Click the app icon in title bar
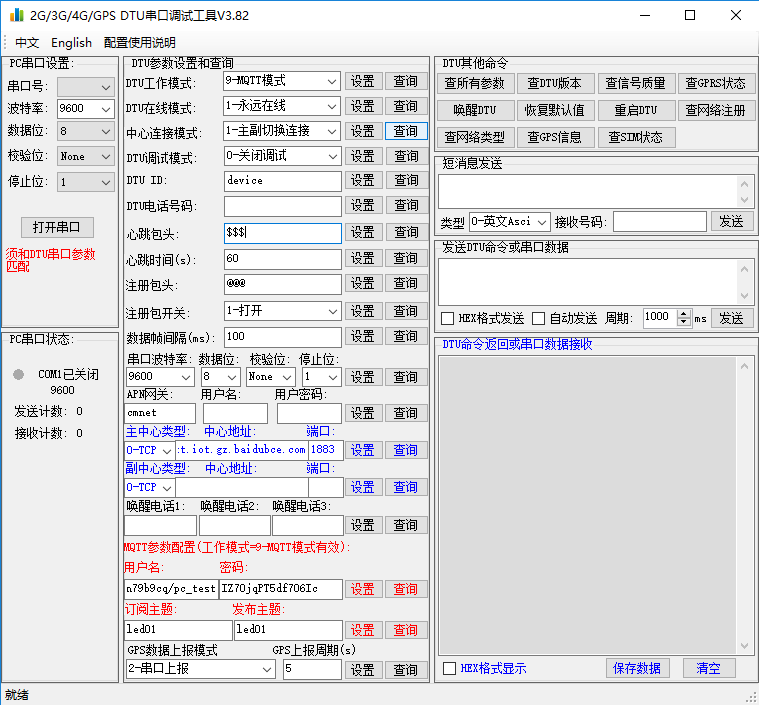 pyautogui.click(x=15, y=16)
